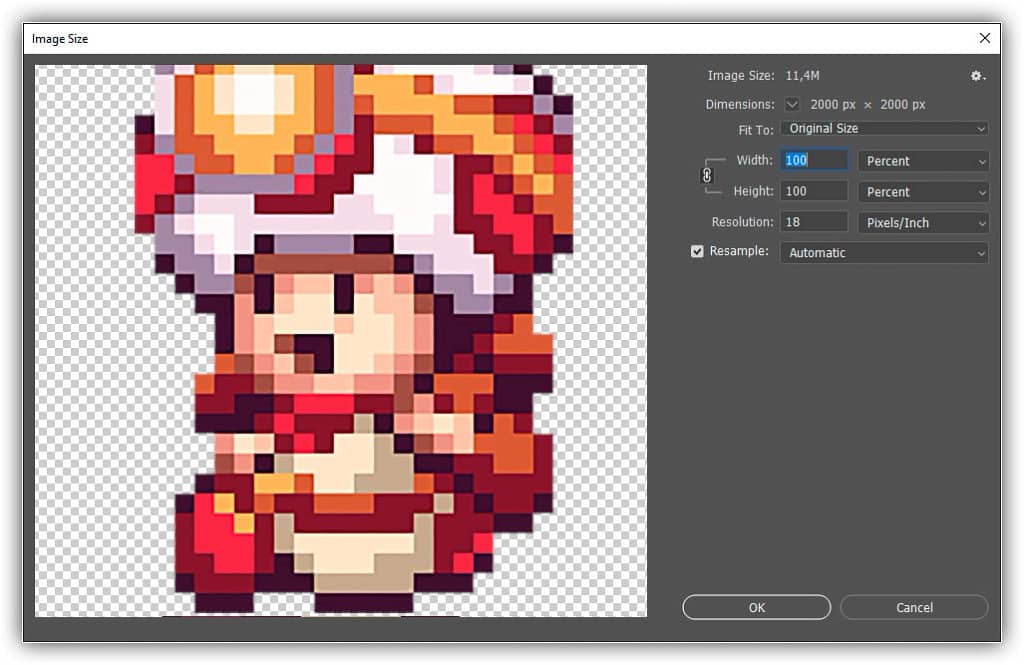Click the Image Size title bar text

[60, 39]
